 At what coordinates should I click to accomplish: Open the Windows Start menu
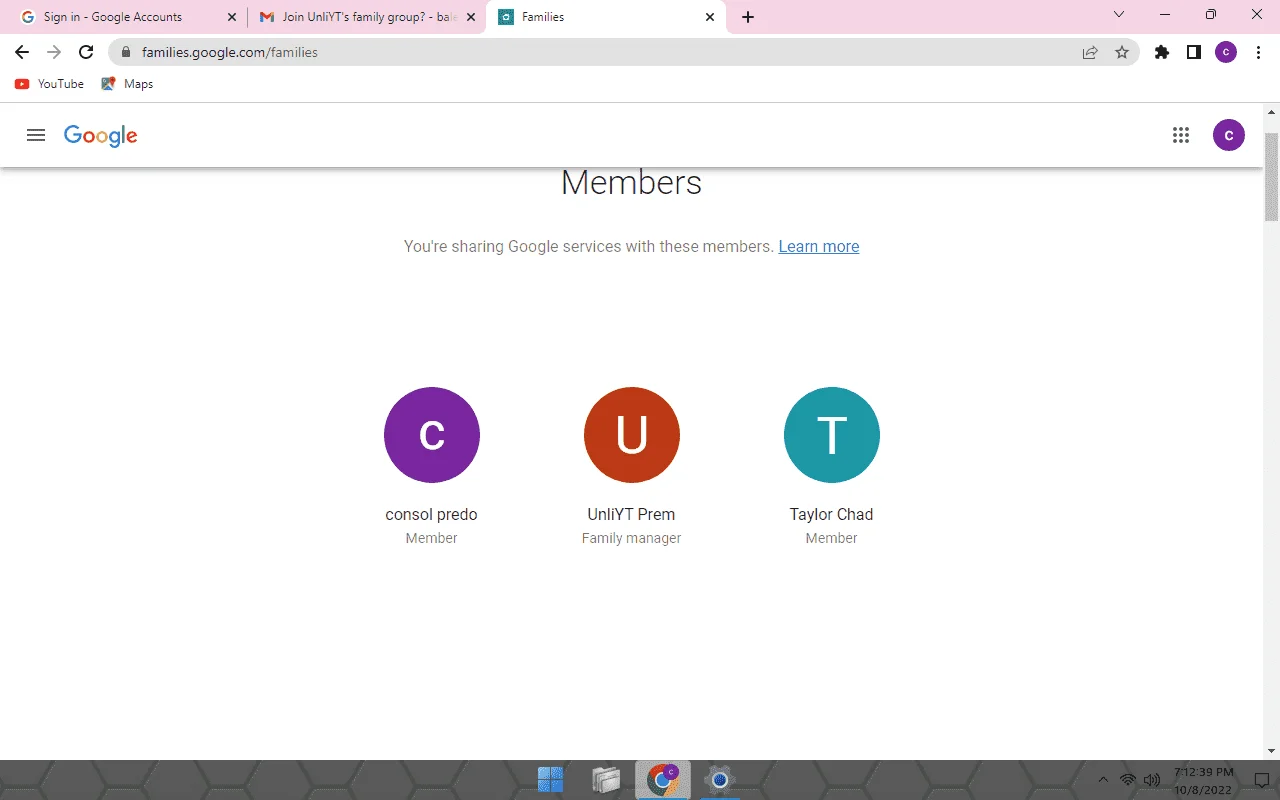(x=550, y=780)
